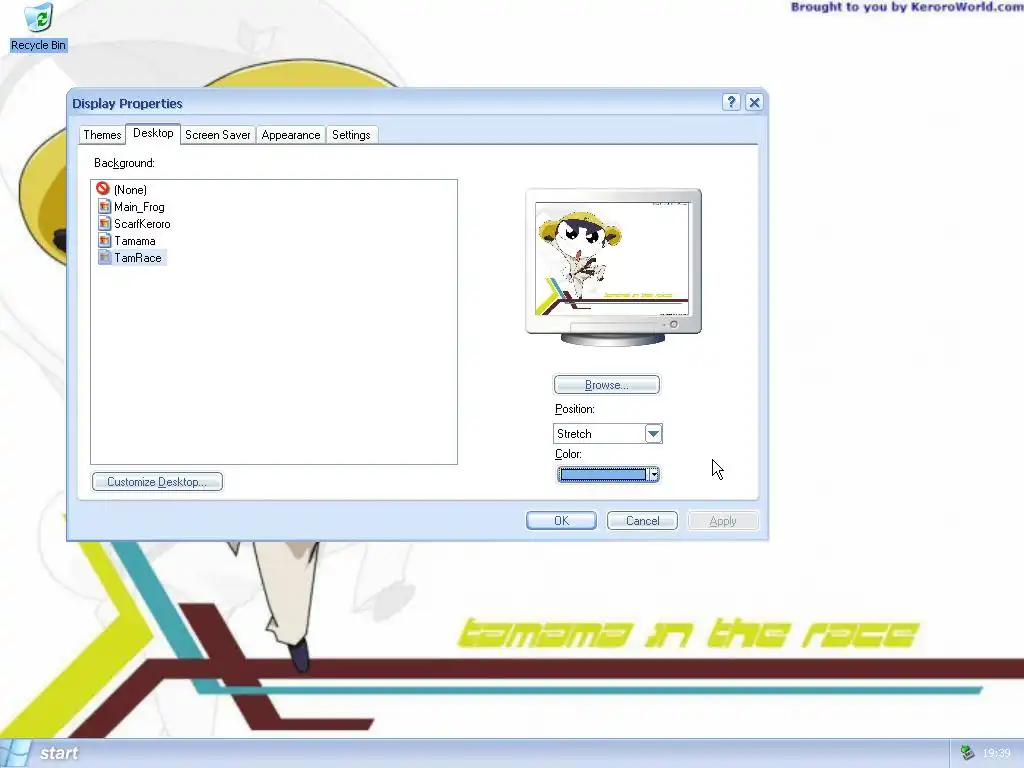This screenshot has width=1024, height=768.
Task: Click the Main_Frog image file icon
Action: tap(104, 206)
